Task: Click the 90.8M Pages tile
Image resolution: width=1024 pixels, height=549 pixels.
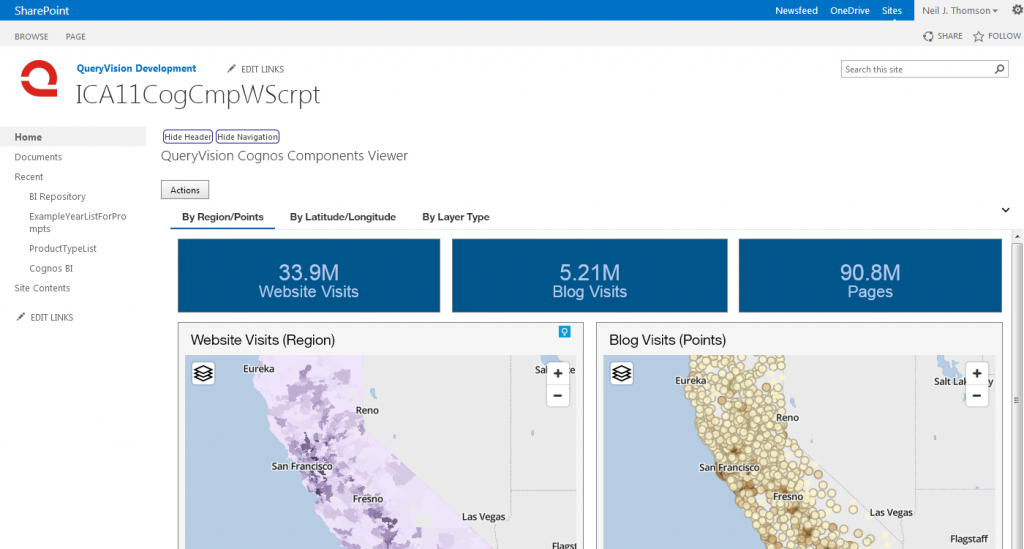Action: coord(870,275)
